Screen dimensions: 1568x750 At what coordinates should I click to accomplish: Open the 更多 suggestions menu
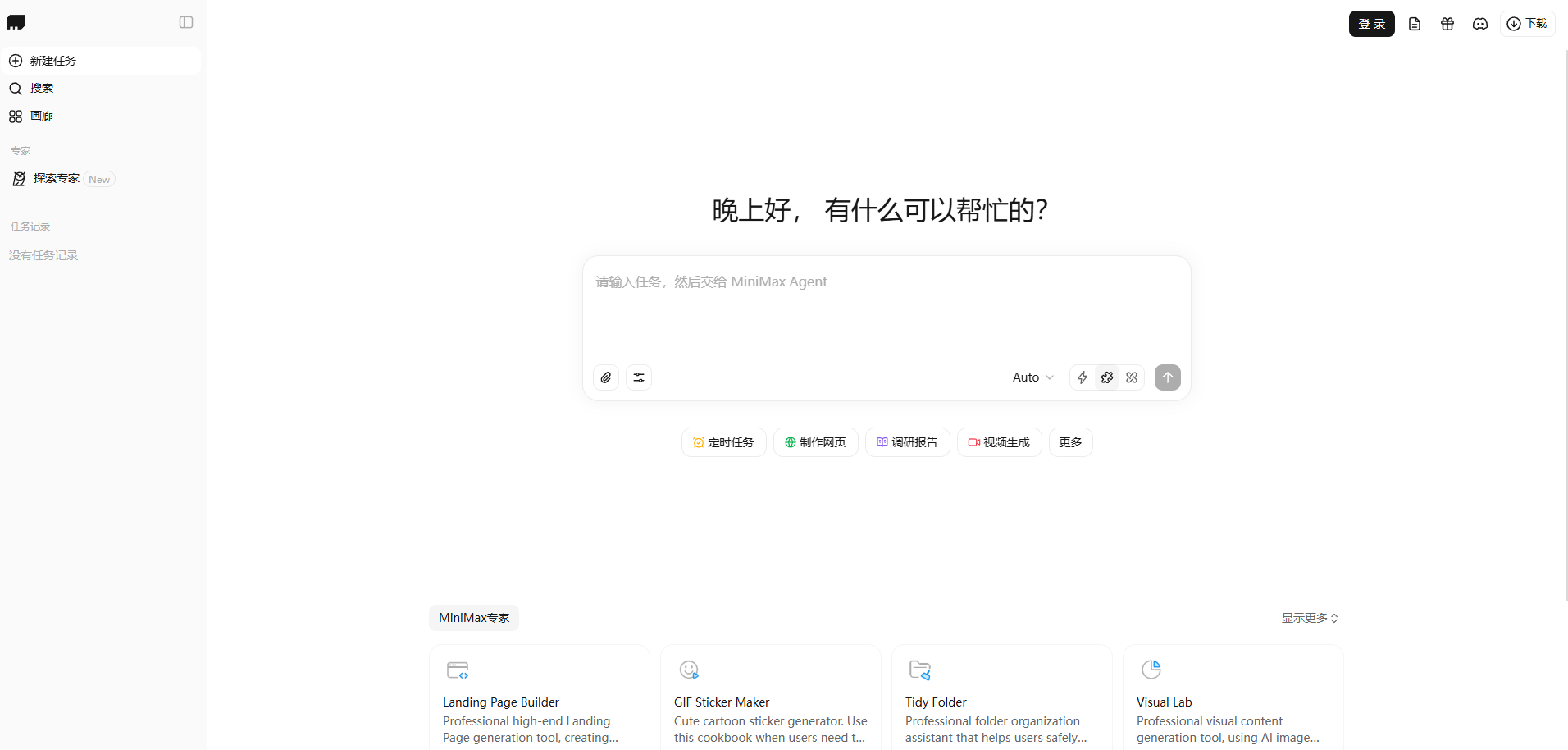(x=1070, y=442)
